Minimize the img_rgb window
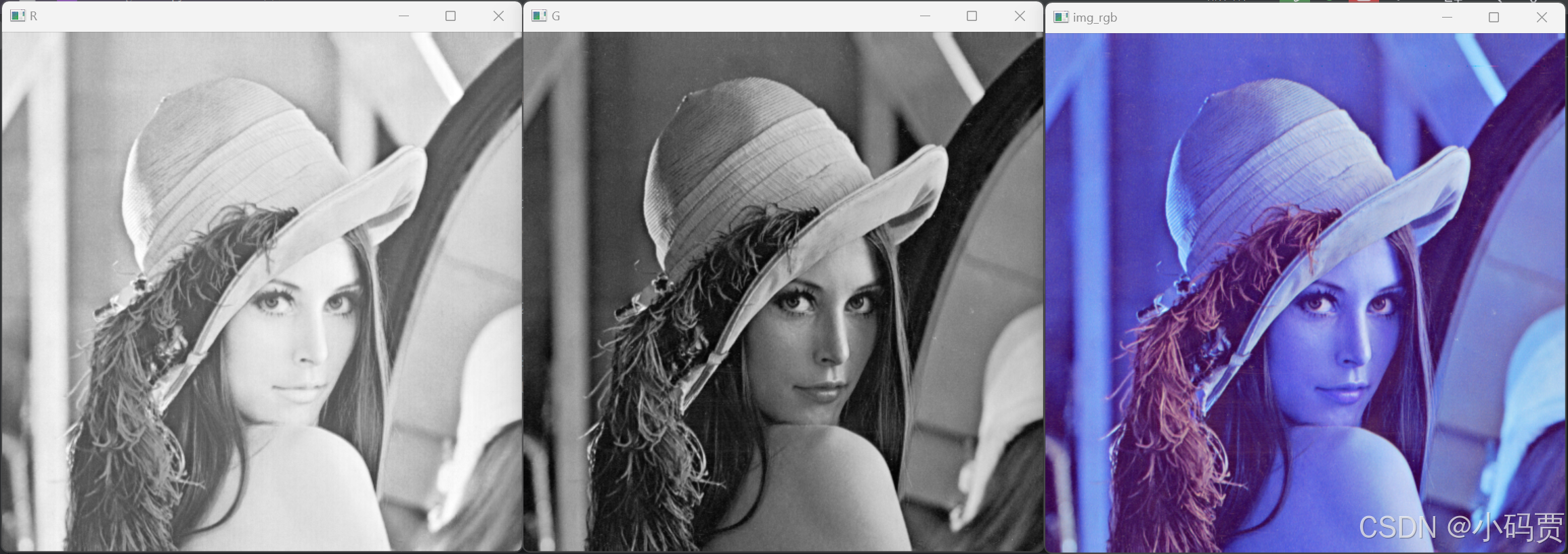This screenshot has height=554, width=1568. click(x=1447, y=17)
